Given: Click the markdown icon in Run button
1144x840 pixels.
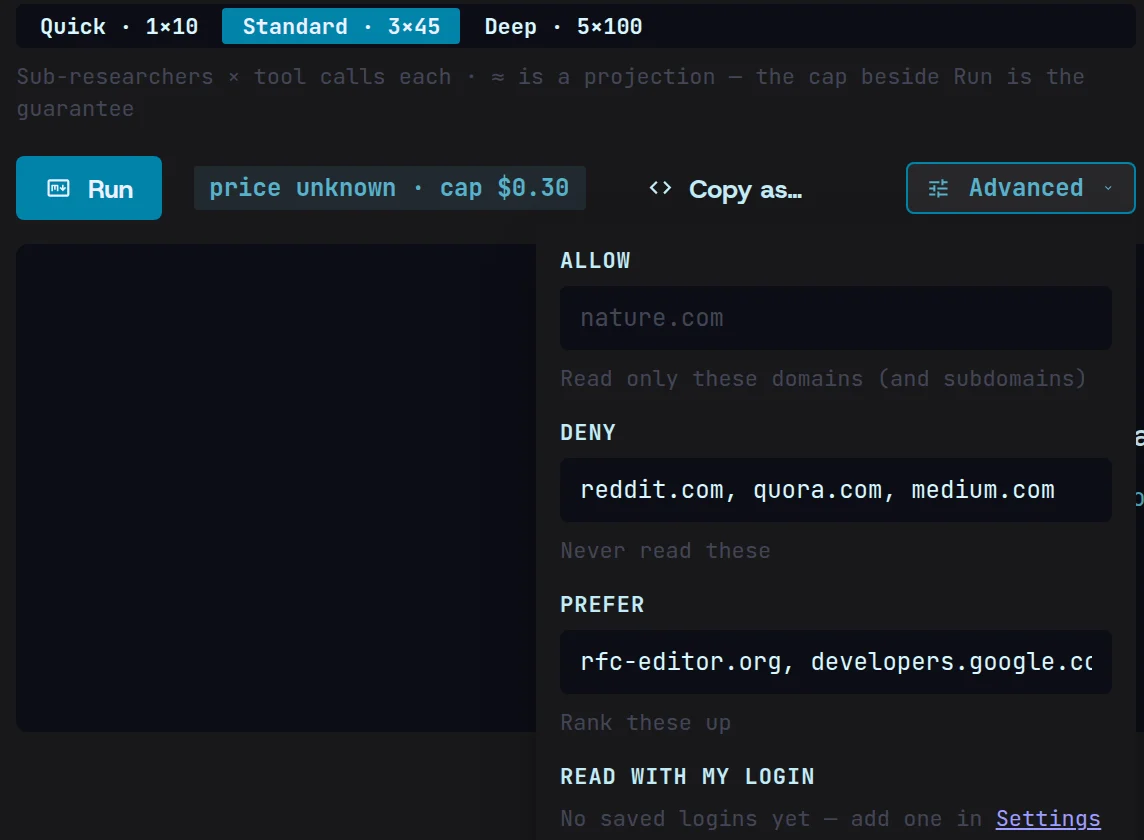Looking at the screenshot, I should point(58,189).
